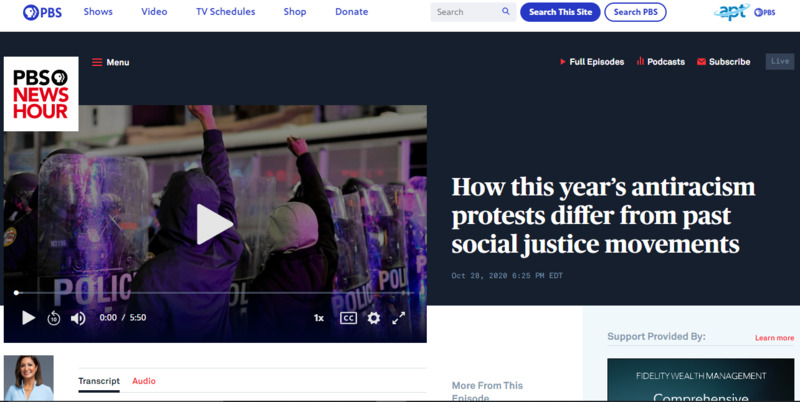Open Full Episodes link
800x402 pixels.
point(592,62)
